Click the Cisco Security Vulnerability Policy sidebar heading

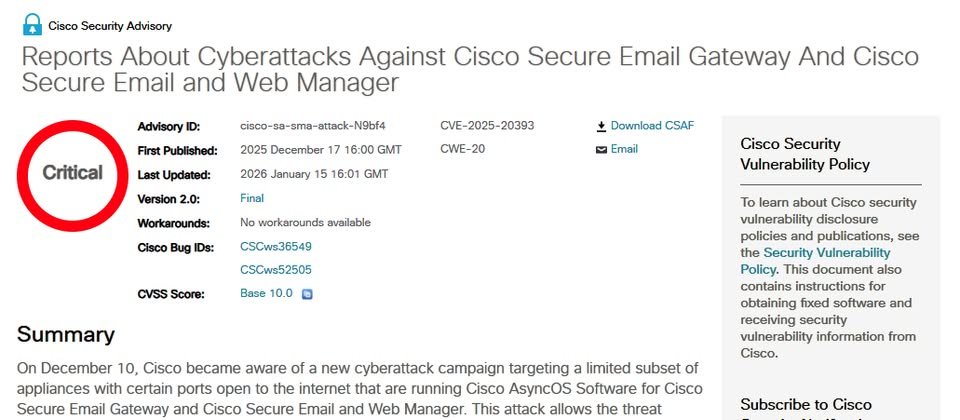(805, 154)
